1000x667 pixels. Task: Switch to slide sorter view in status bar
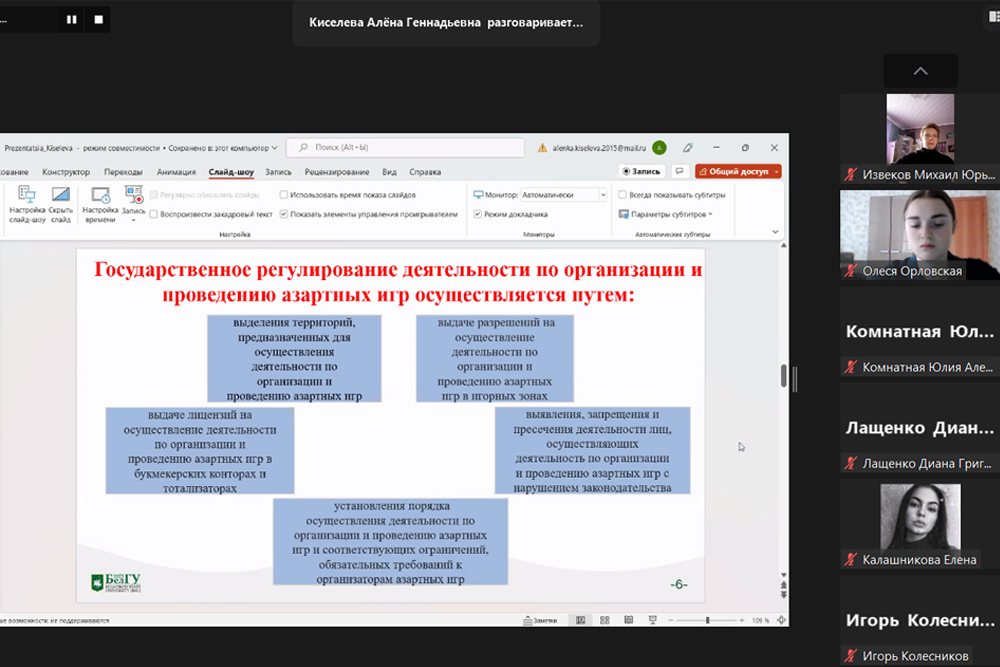[602, 620]
